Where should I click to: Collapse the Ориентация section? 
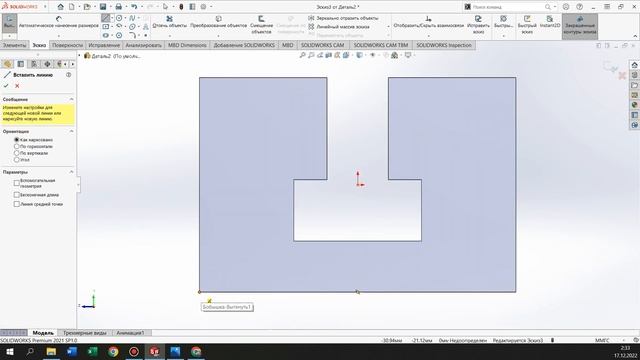(x=71, y=131)
